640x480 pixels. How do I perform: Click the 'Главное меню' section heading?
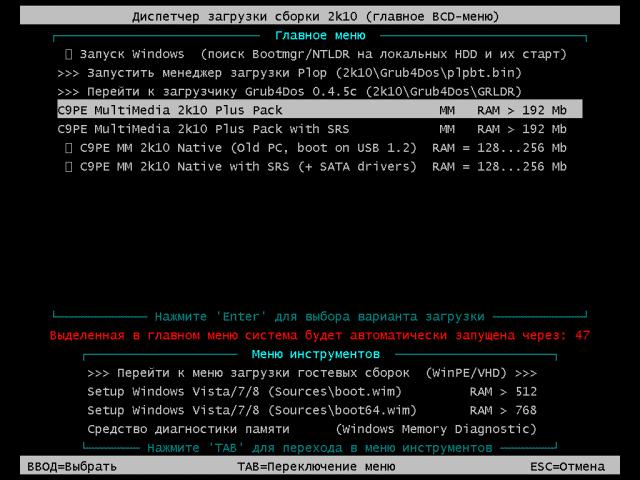(x=320, y=36)
